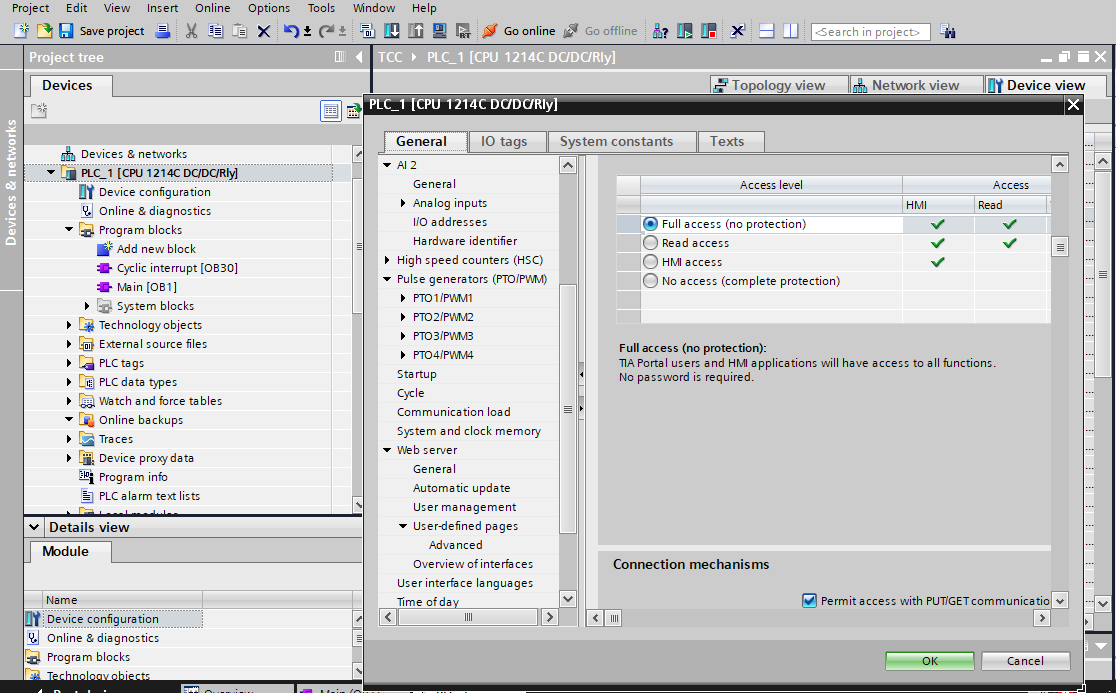This screenshot has height=693, width=1116.
Task: Download to device toolbar icon
Action: [x=391, y=31]
